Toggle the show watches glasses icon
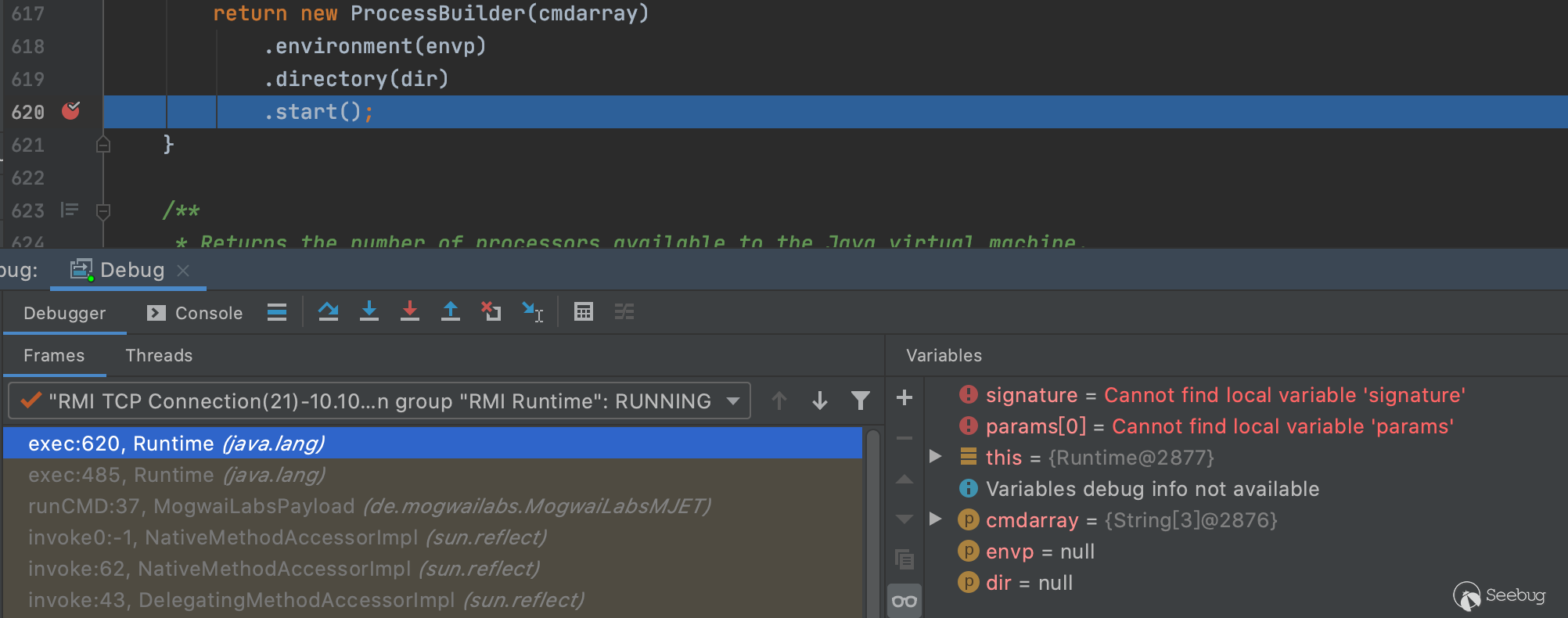1568x618 pixels. pyautogui.click(x=904, y=601)
